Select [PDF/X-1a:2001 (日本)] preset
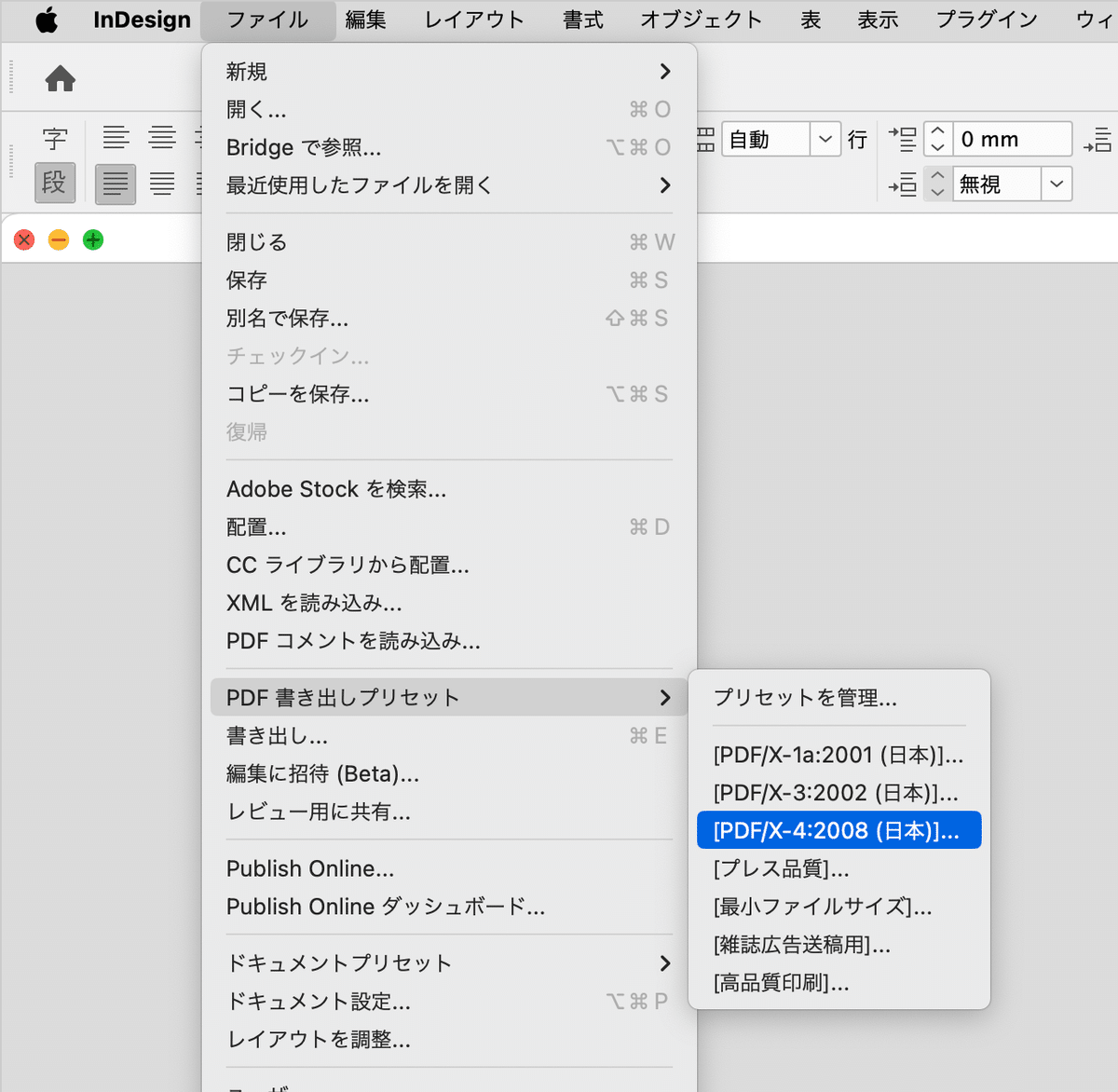Image resolution: width=1118 pixels, height=1092 pixels. tap(839, 755)
